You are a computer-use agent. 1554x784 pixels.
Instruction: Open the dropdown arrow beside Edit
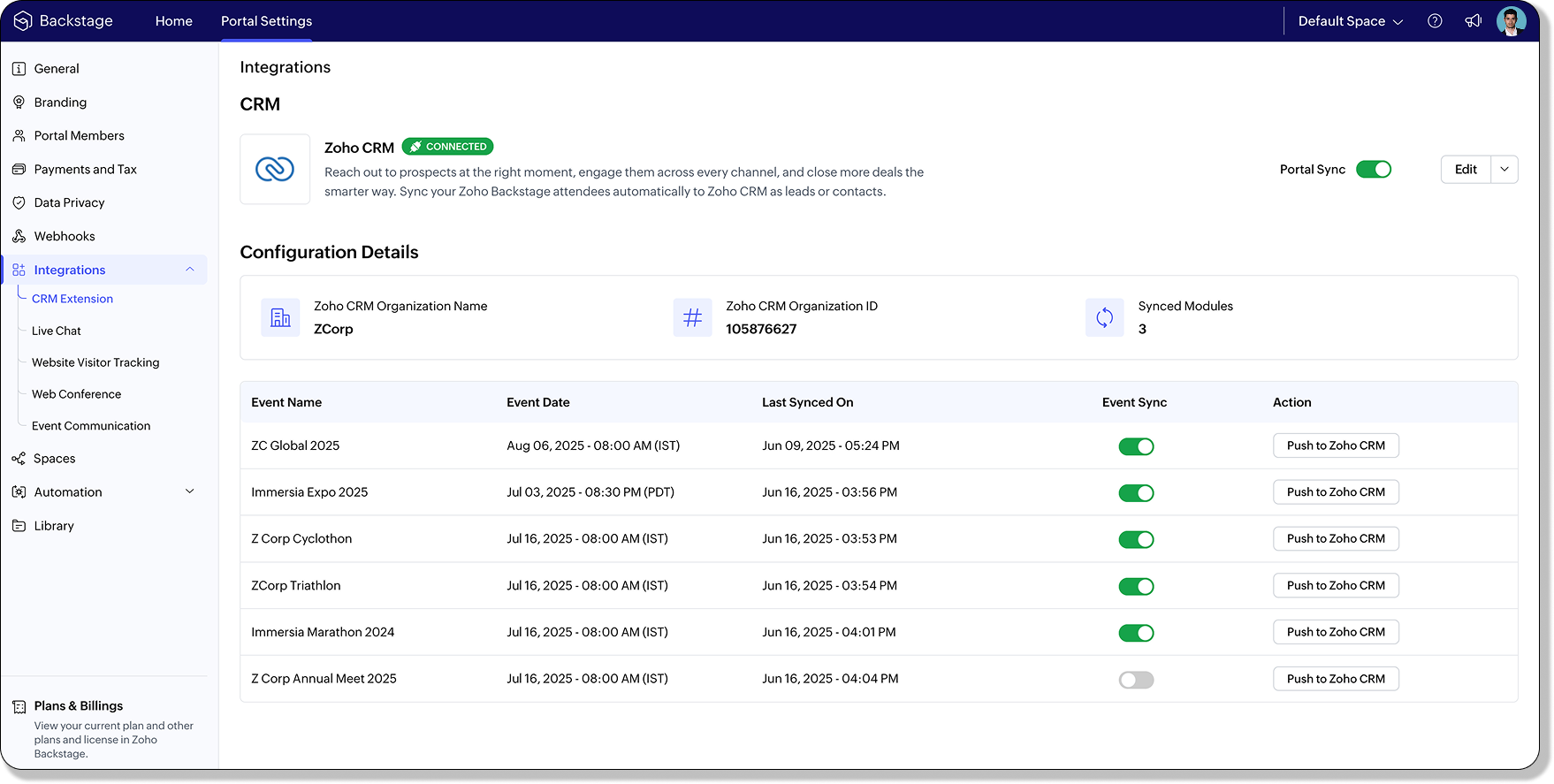[x=1504, y=170]
